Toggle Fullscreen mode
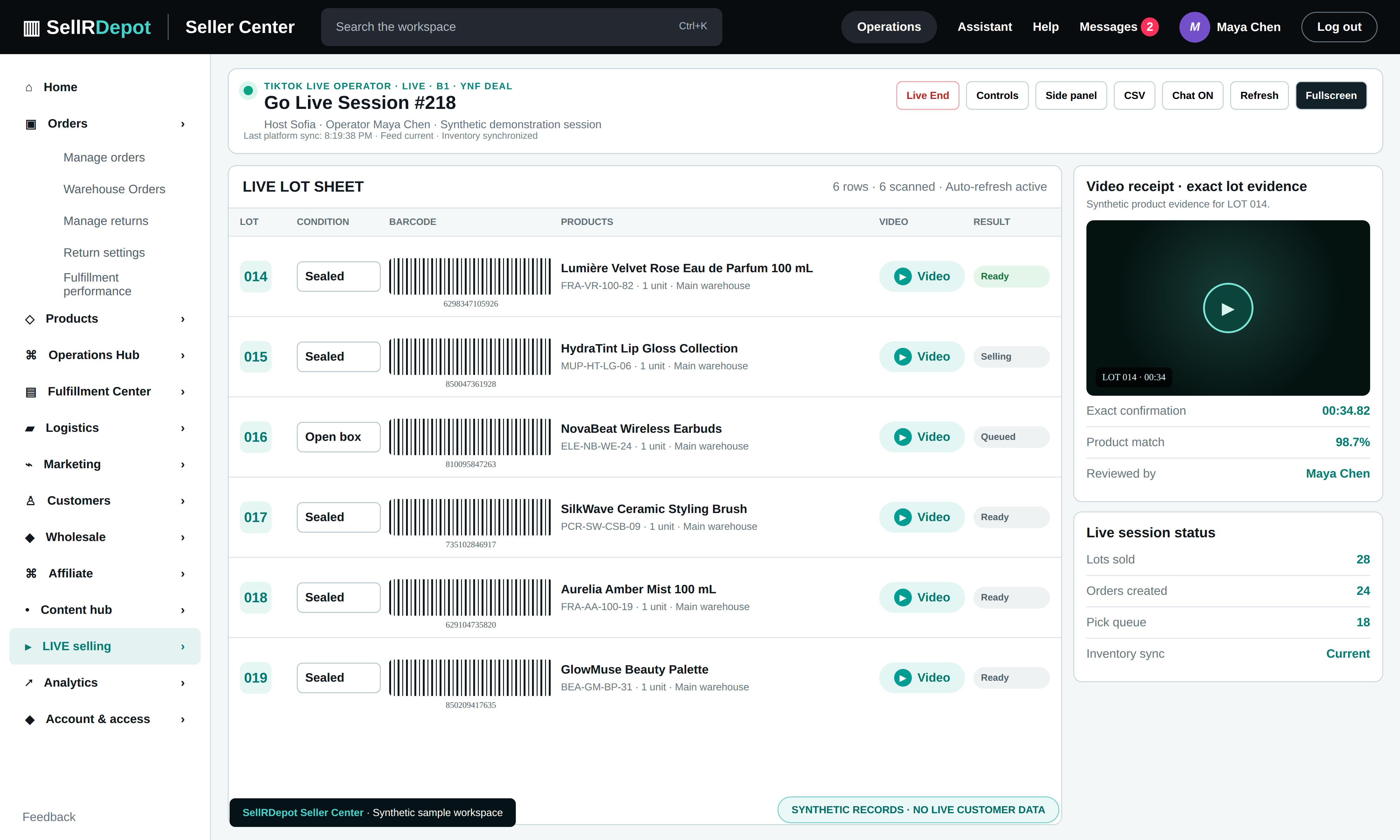The height and width of the screenshot is (840, 1400). point(1330,96)
